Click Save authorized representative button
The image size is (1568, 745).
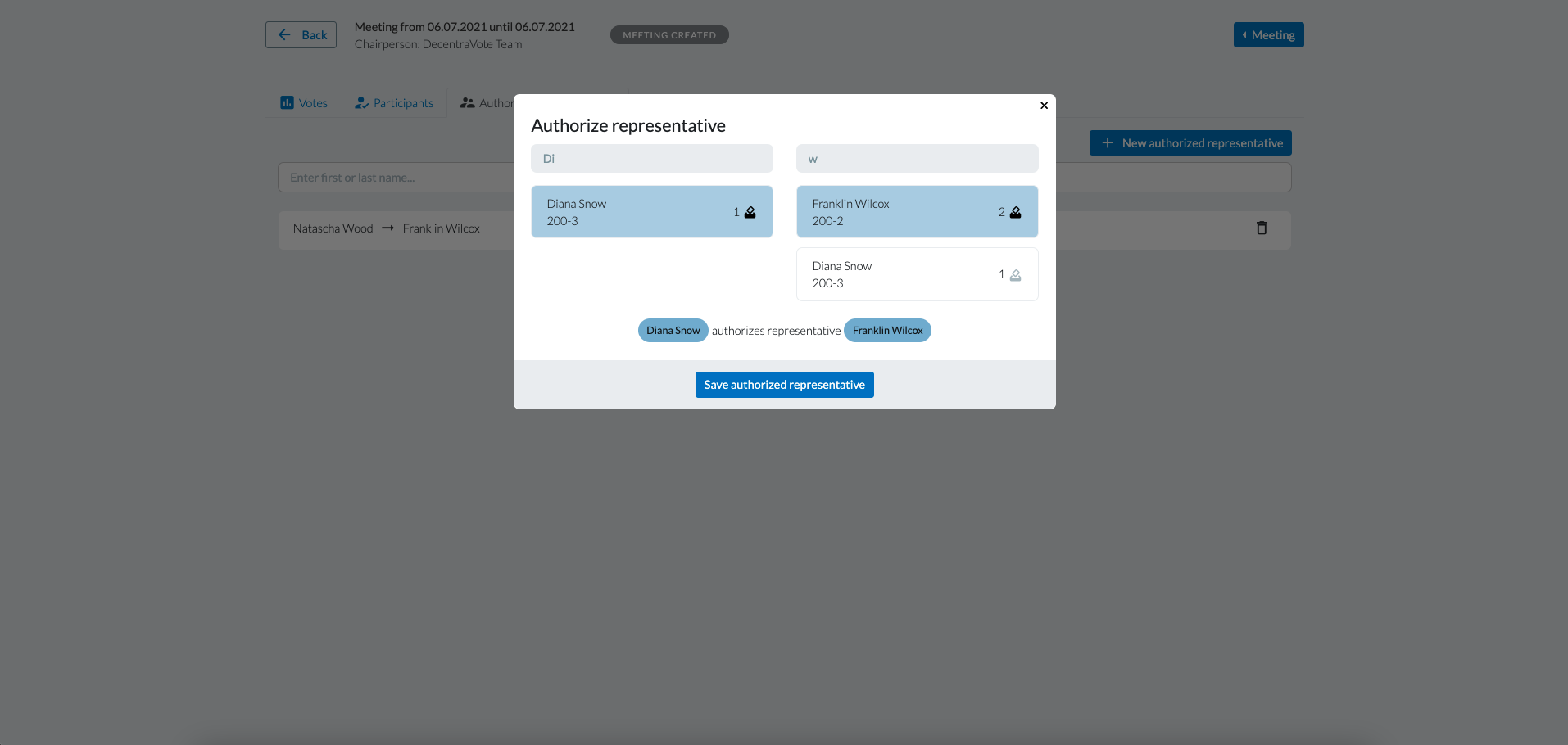point(784,385)
